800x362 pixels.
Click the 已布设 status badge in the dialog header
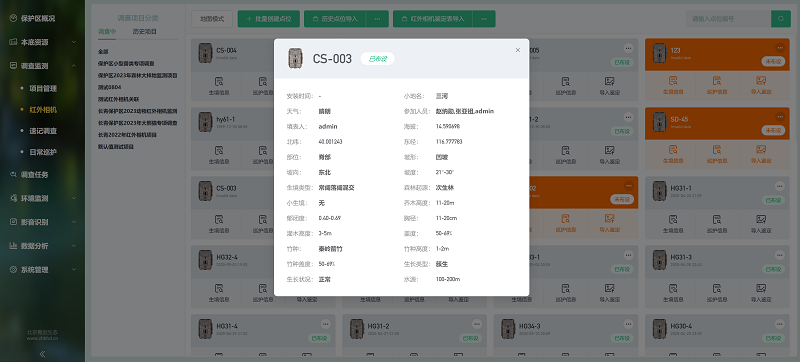[x=378, y=59]
